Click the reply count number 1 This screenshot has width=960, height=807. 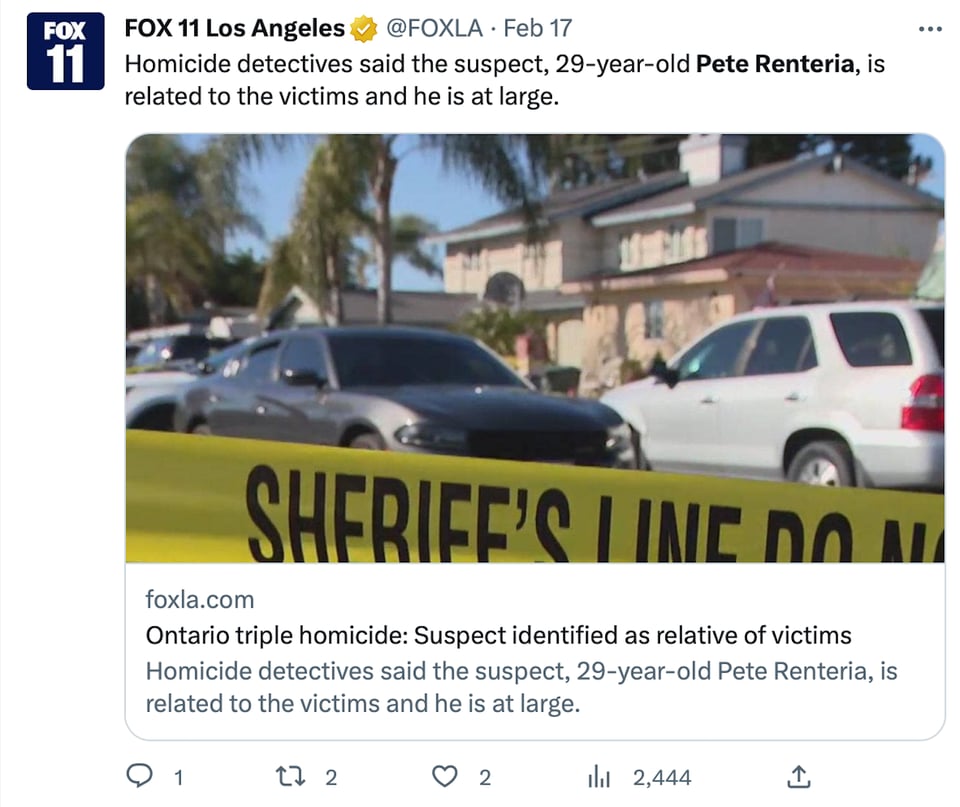178,778
